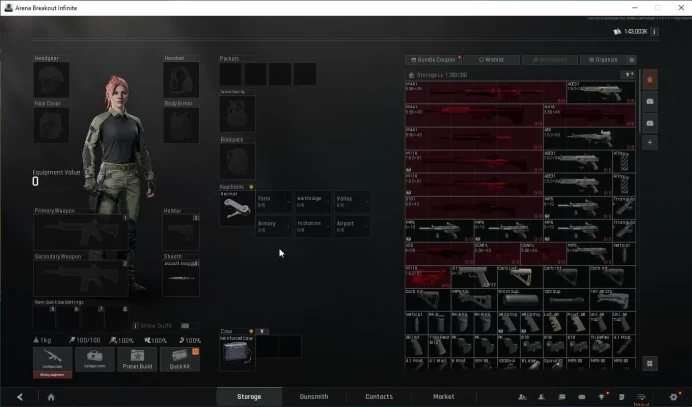Open the home screen via house icon
The width and height of the screenshot is (692, 407).
pos(51,397)
